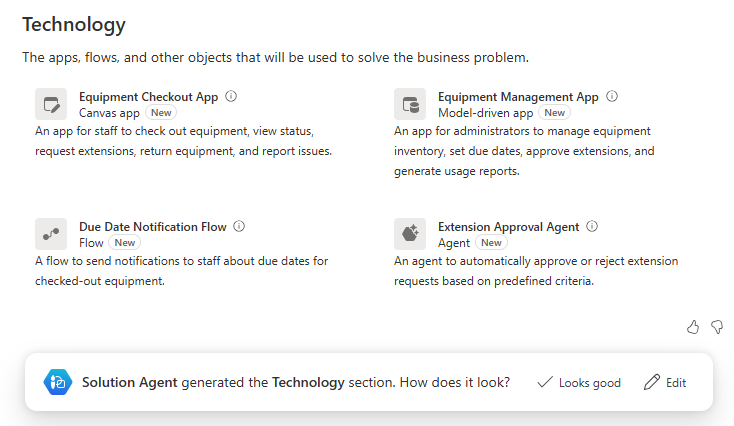Select the Due Date Notification Flow title
The image size is (734, 426).
point(153,227)
